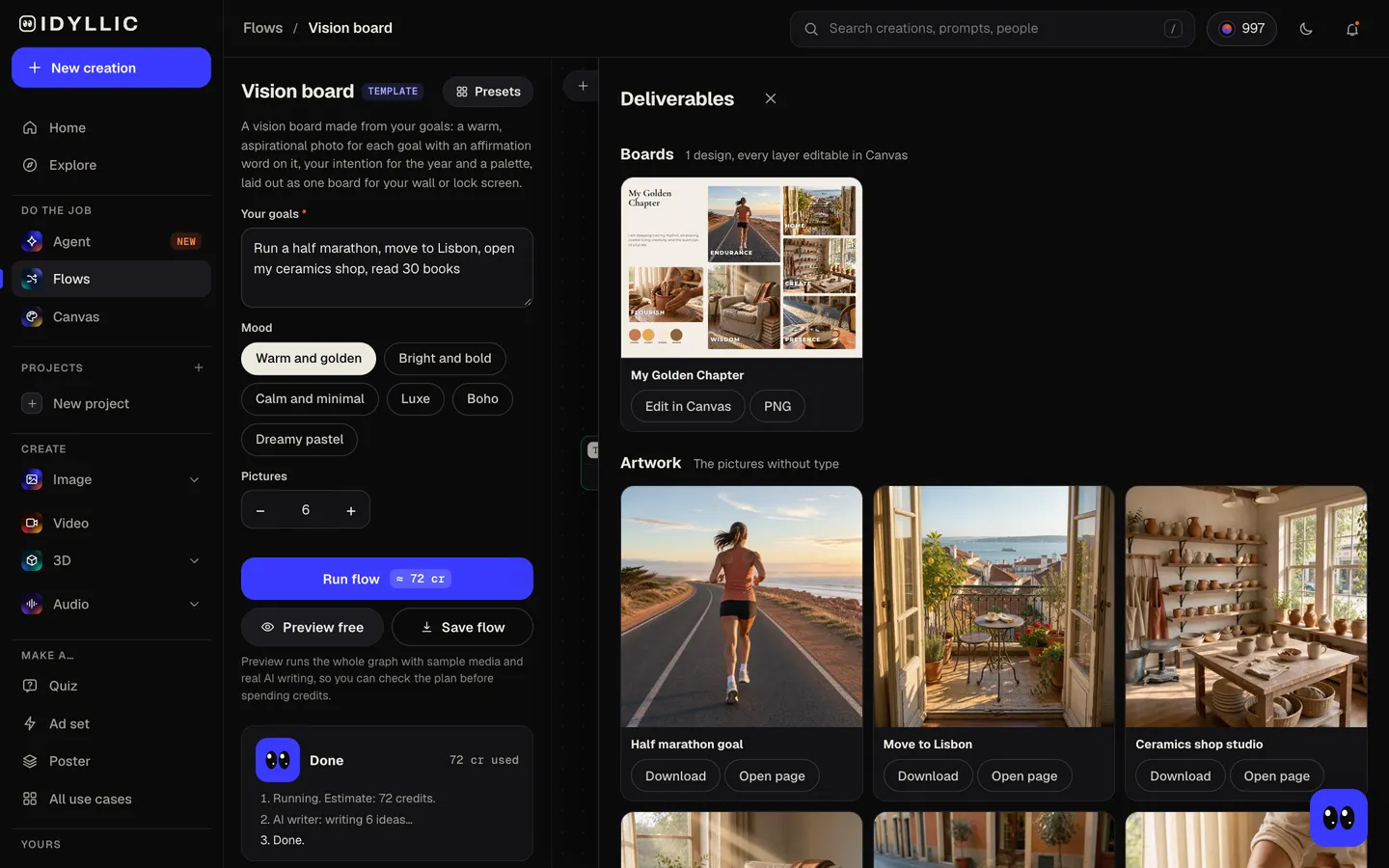Focus the search creations field
Viewport: 1389px width, 868px height.
[x=992, y=29]
